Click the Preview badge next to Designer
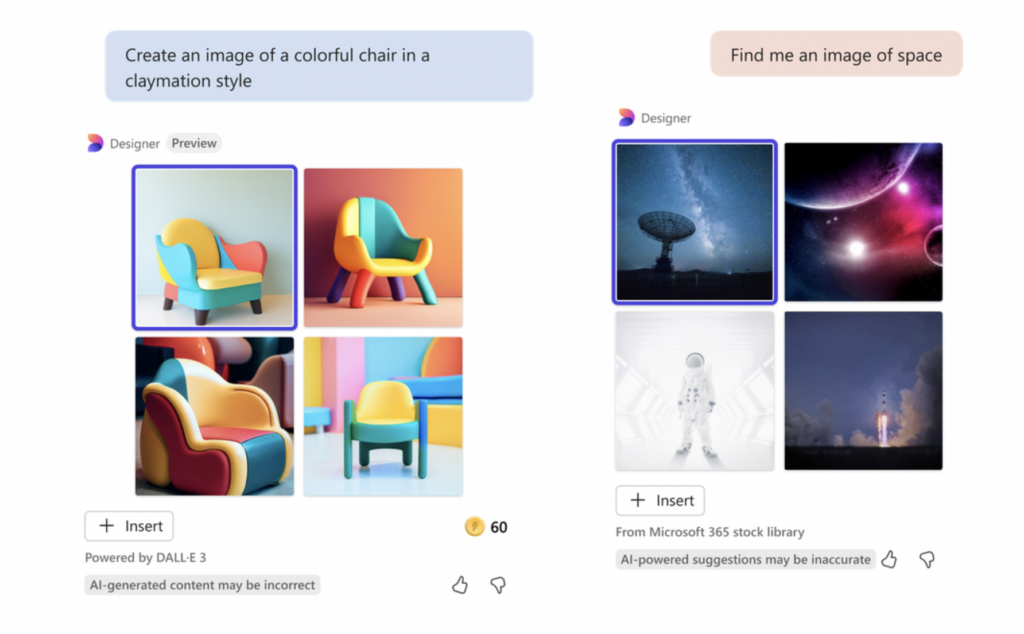Screen dimensions: 1024x634 point(194,143)
